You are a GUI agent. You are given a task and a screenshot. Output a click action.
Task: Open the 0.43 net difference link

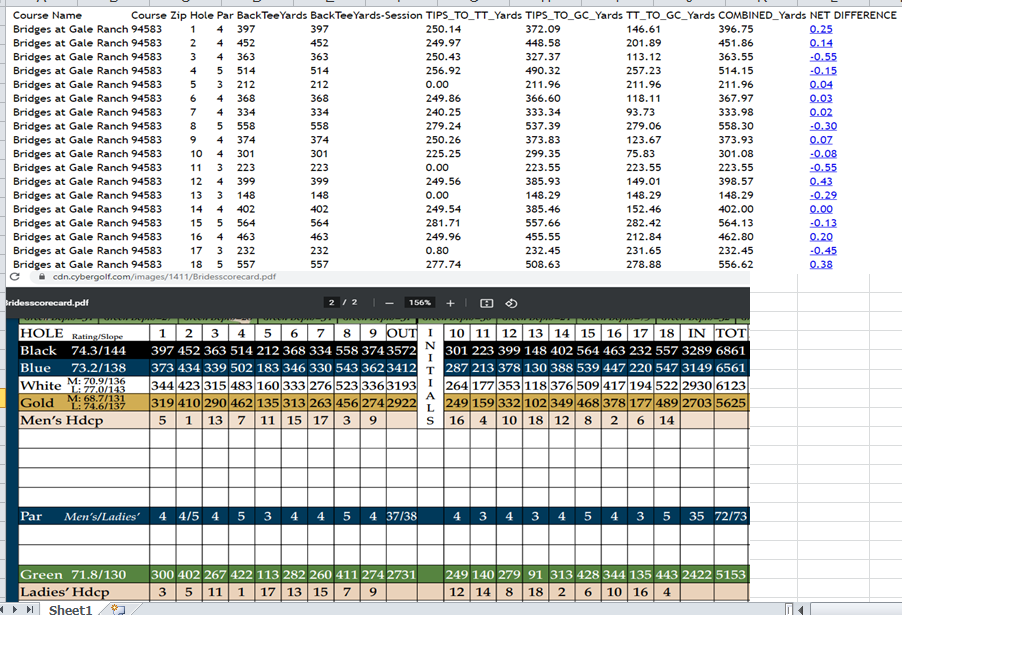821,181
